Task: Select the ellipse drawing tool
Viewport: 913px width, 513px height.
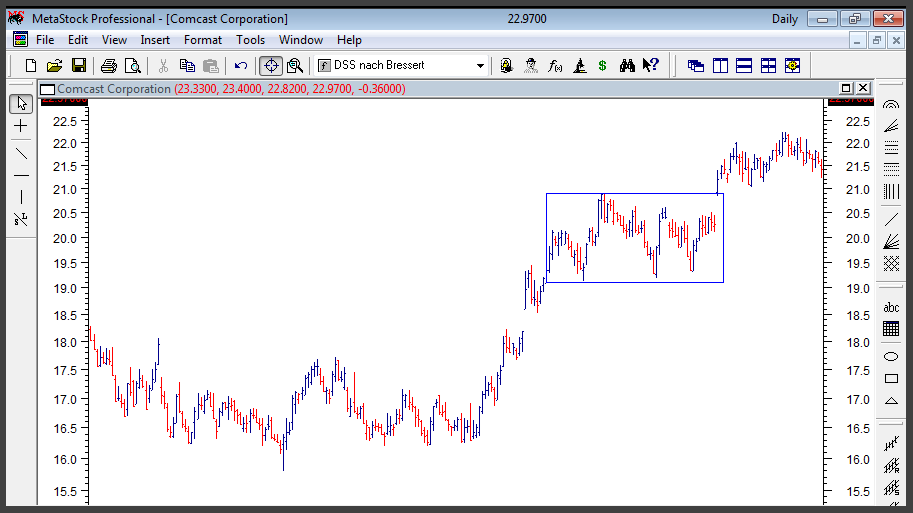Action: [x=891, y=356]
